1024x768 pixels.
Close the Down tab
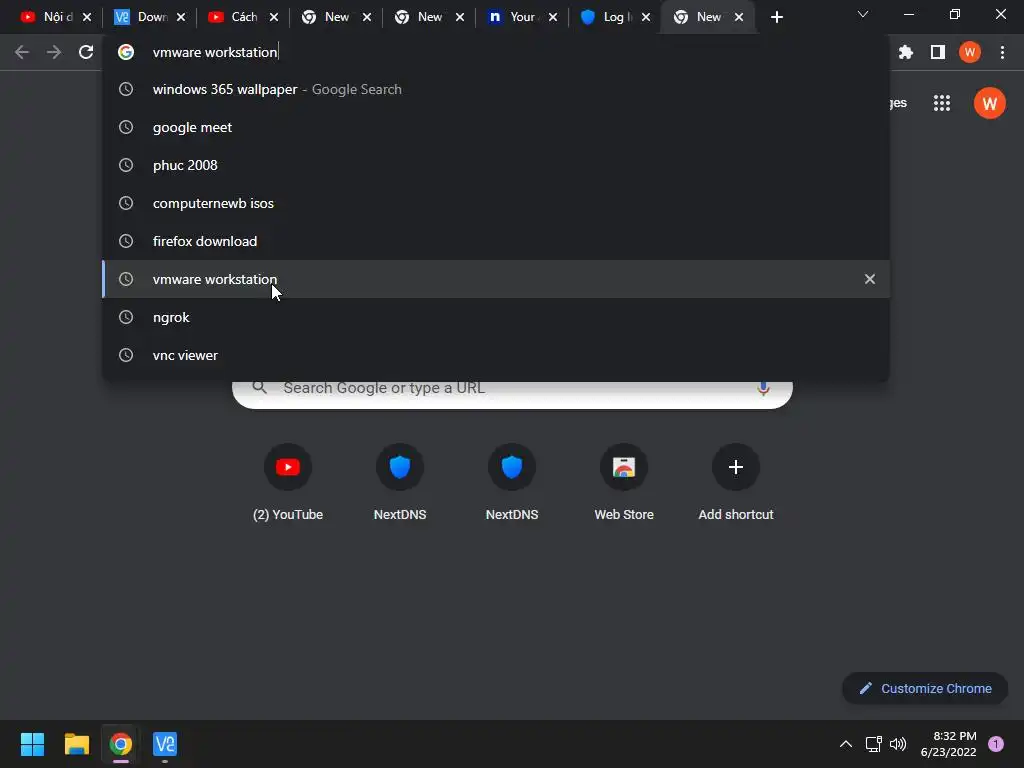pyautogui.click(x=181, y=17)
